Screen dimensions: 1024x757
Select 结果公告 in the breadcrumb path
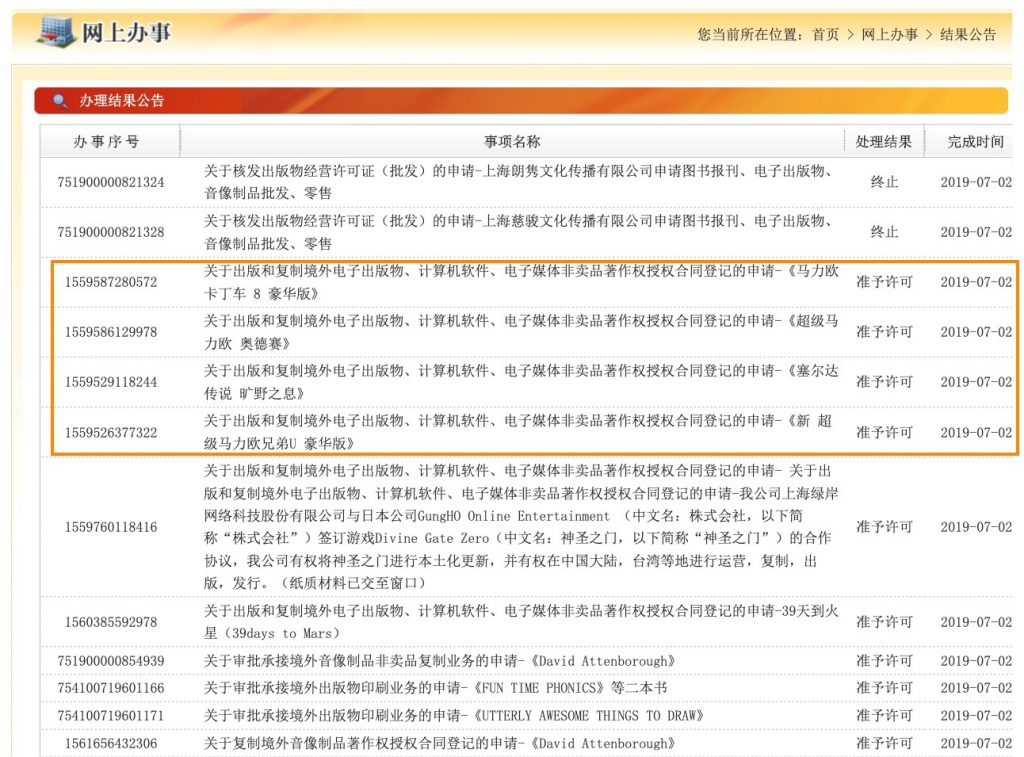(967, 34)
